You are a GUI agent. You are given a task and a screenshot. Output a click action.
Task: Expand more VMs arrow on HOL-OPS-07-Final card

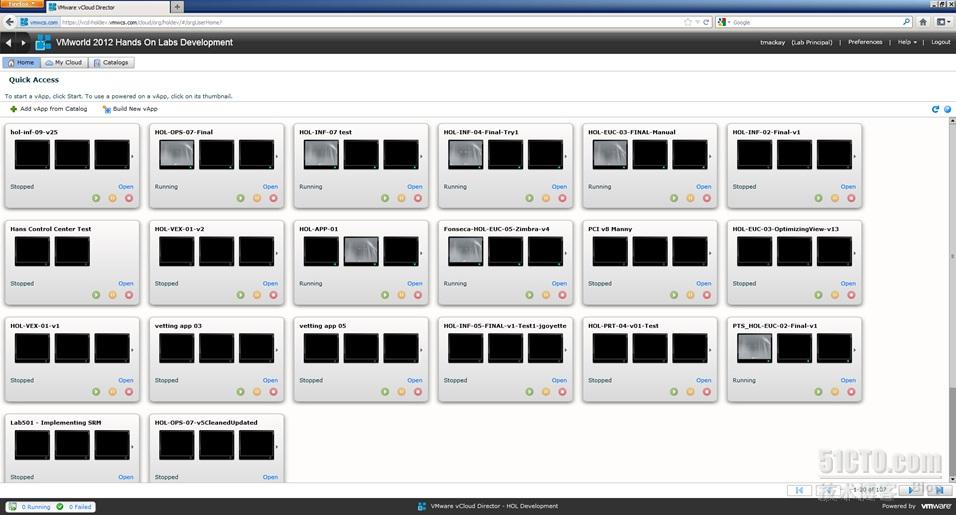tap(277, 156)
